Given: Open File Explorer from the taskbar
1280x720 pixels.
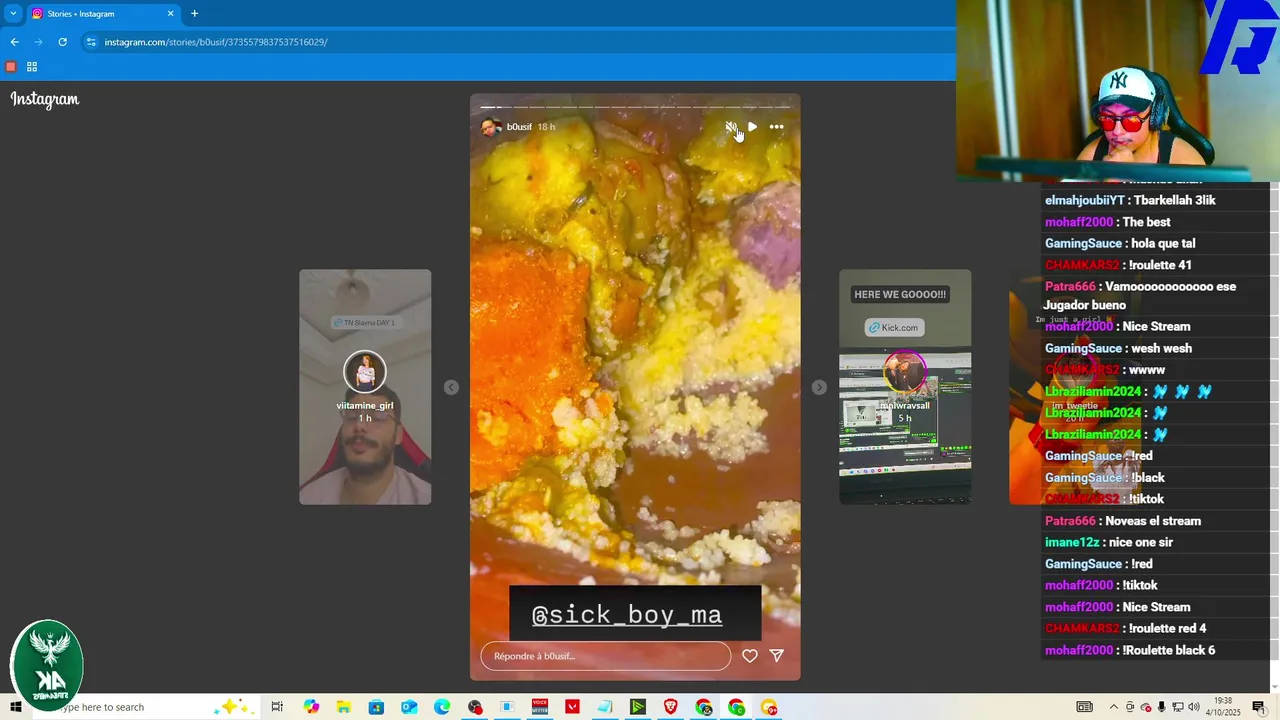Looking at the screenshot, I should [343, 707].
